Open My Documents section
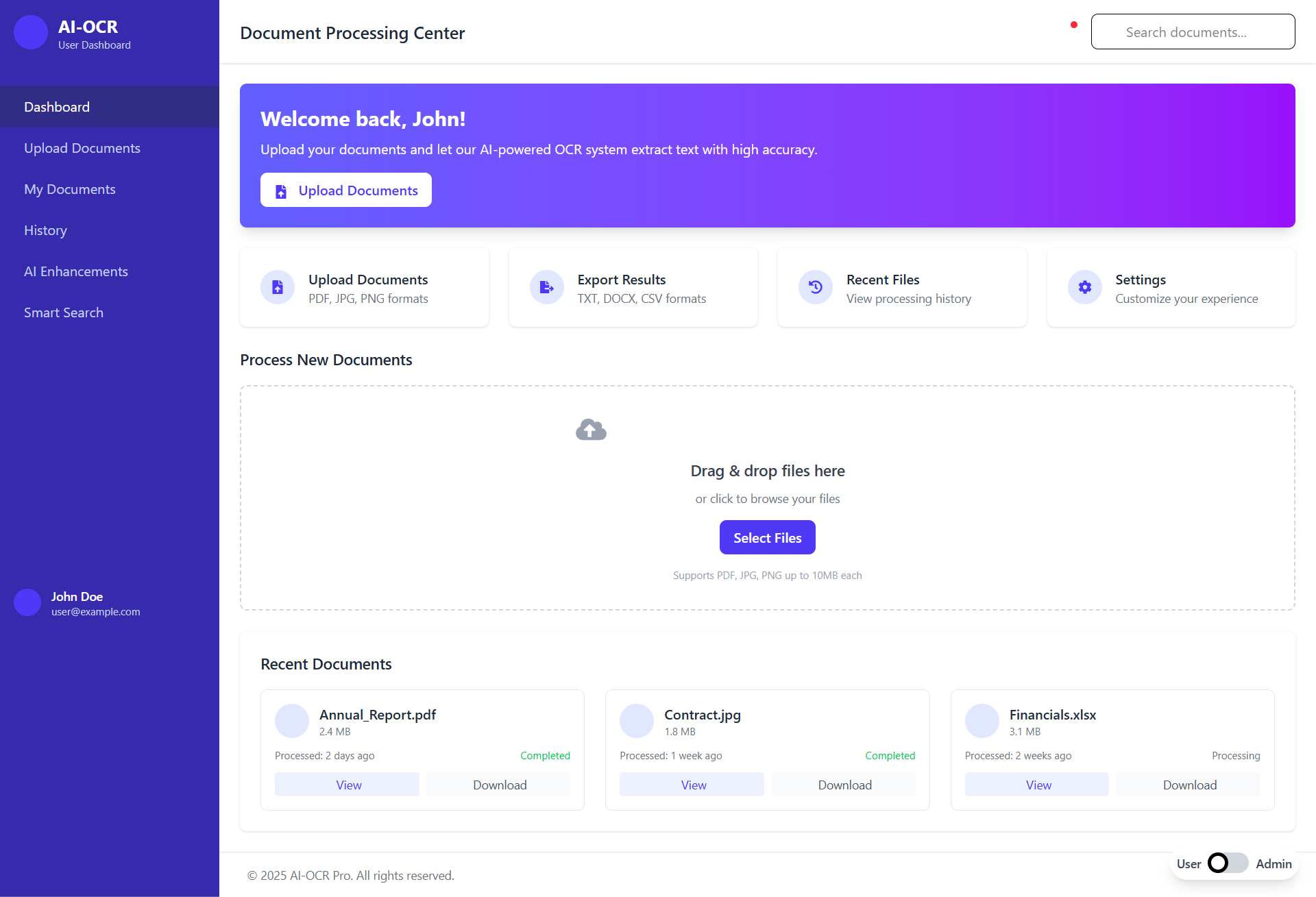The height and width of the screenshot is (897, 1316). tap(70, 188)
